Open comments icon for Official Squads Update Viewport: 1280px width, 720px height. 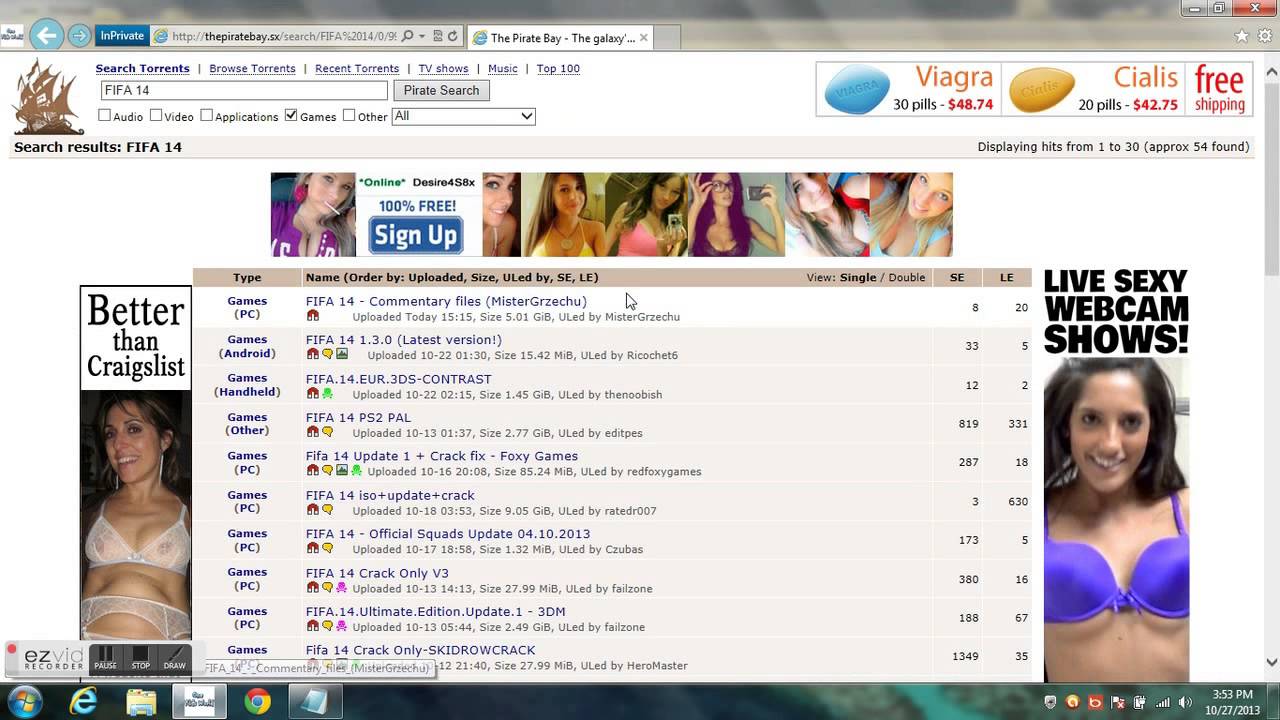[x=327, y=549]
